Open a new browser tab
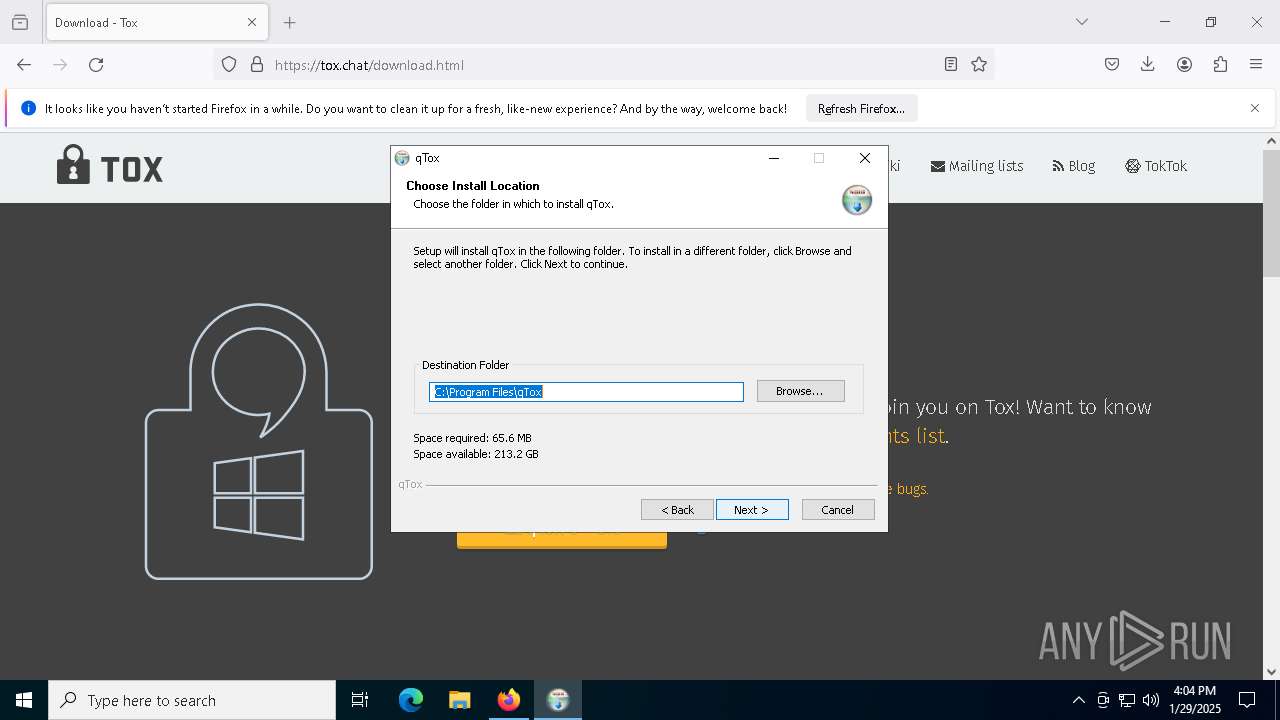 click(290, 22)
